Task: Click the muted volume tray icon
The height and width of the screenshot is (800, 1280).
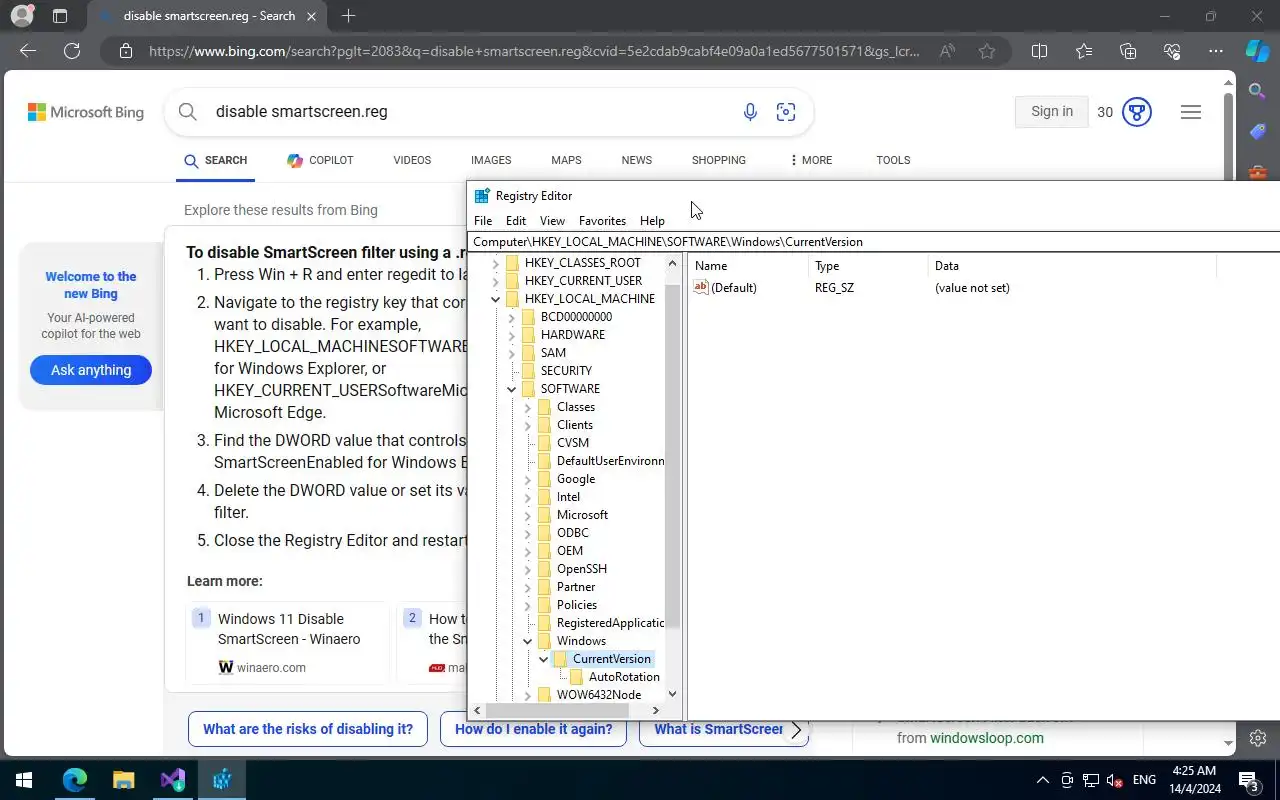Action: 1114,780
